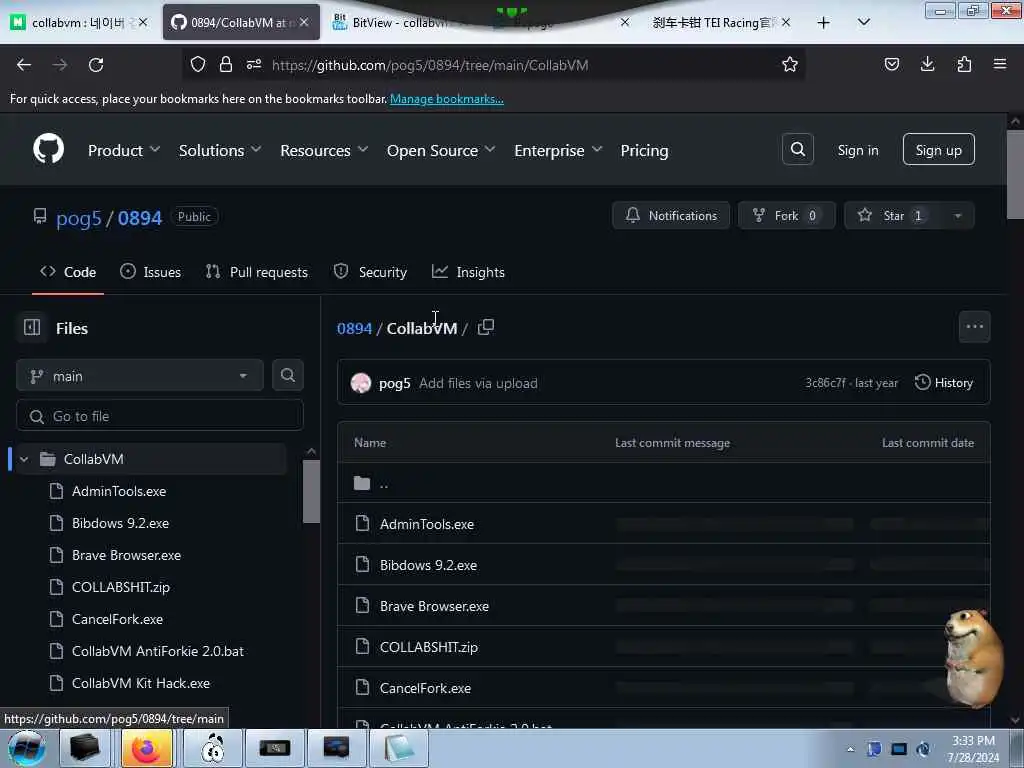This screenshot has width=1024, height=768.
Task: Click the Save to Pocket icon
Action: (891, 64)
